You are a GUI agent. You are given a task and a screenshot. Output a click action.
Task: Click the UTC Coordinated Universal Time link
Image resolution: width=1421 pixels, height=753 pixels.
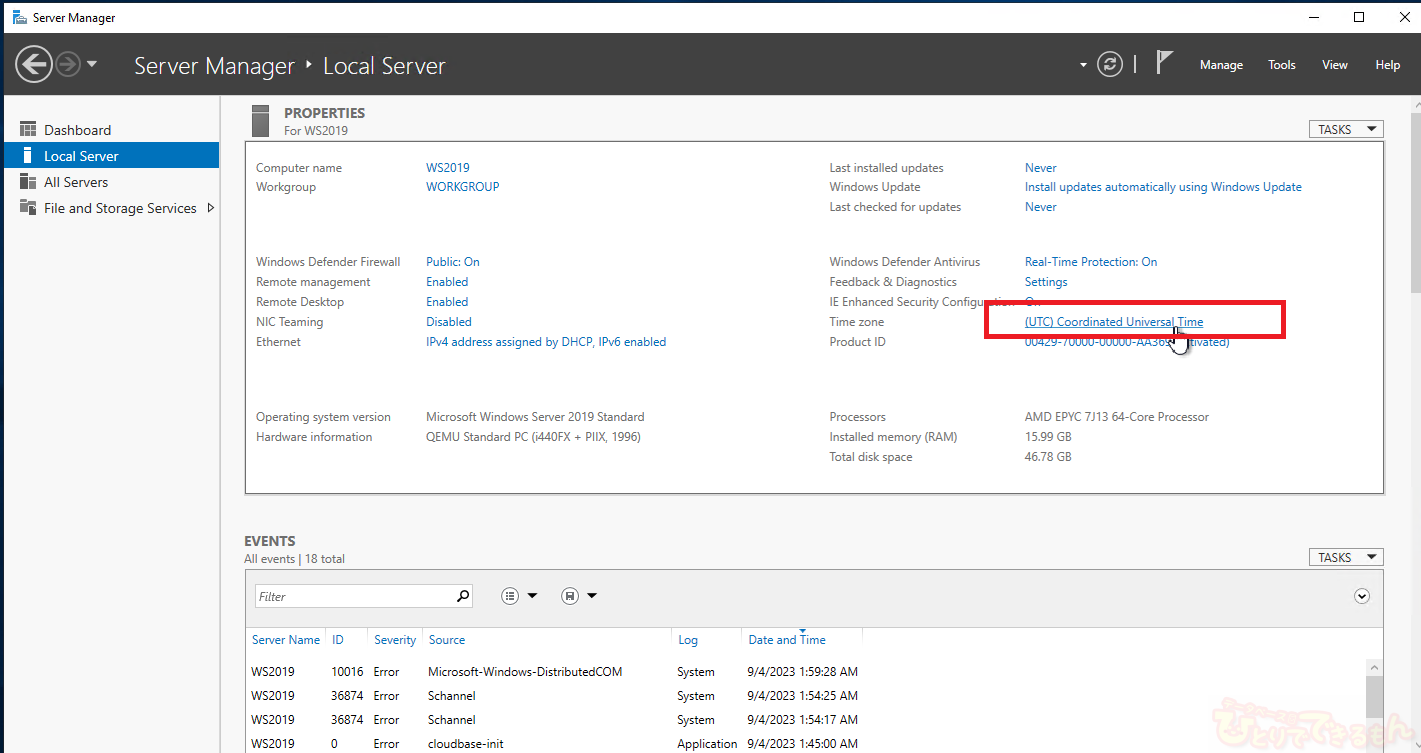(1113, 322)
